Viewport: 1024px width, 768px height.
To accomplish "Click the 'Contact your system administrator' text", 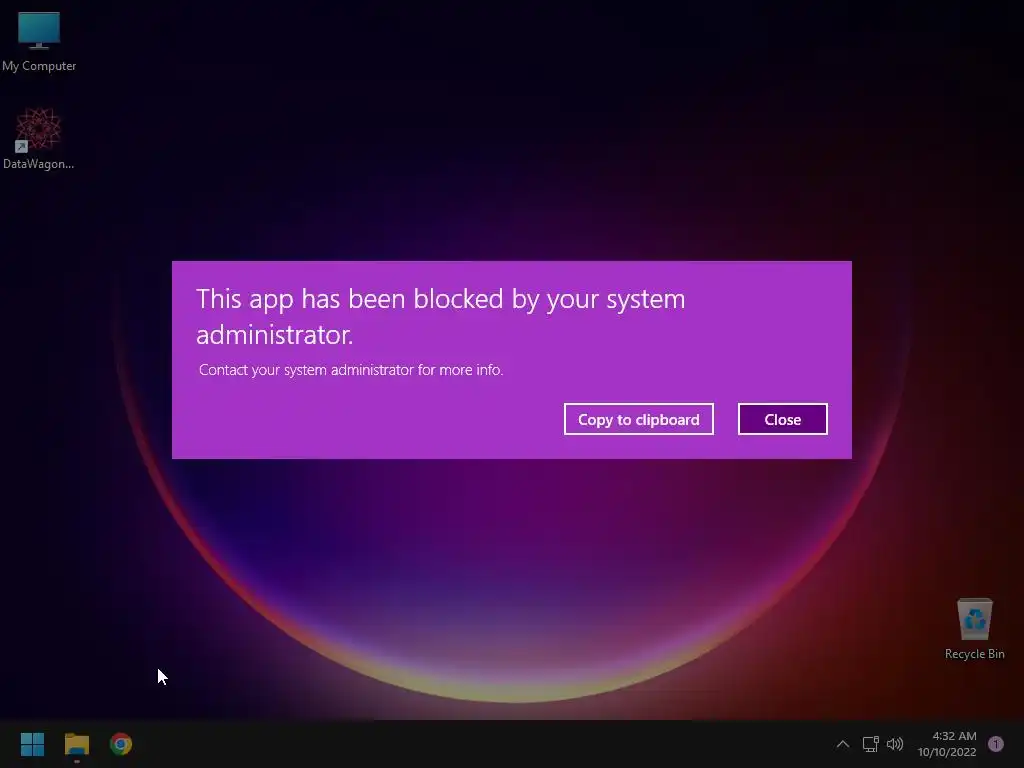I will click(x=351, y=370).
